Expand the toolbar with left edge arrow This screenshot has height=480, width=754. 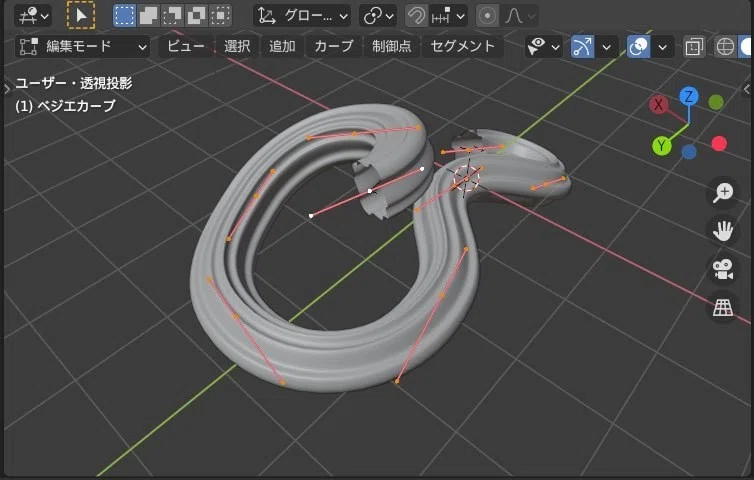pyautogui.click(x=7, y=89)
